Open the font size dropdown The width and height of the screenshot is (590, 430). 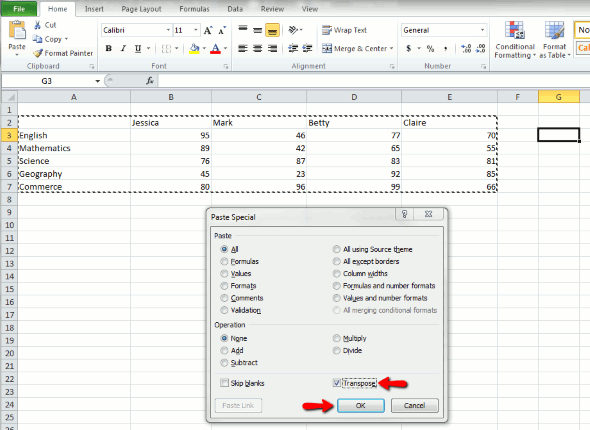coord(196,30)
